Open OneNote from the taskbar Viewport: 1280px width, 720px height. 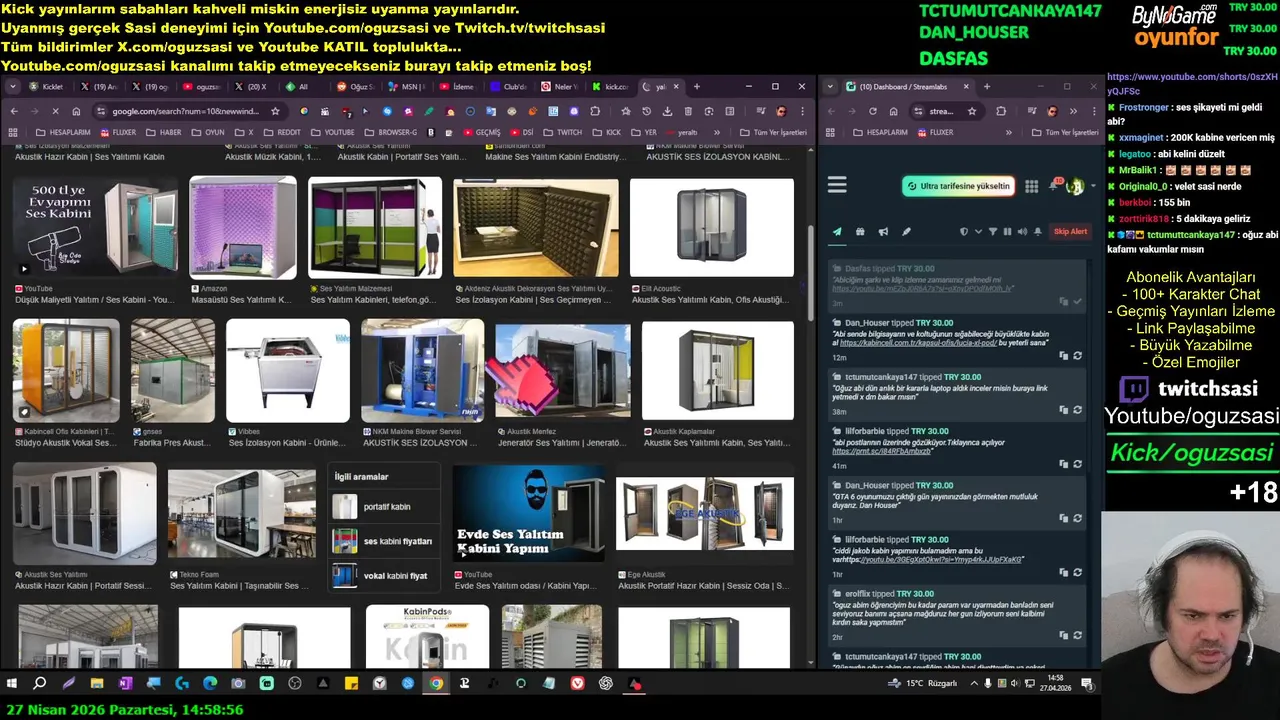coord(125,684)
